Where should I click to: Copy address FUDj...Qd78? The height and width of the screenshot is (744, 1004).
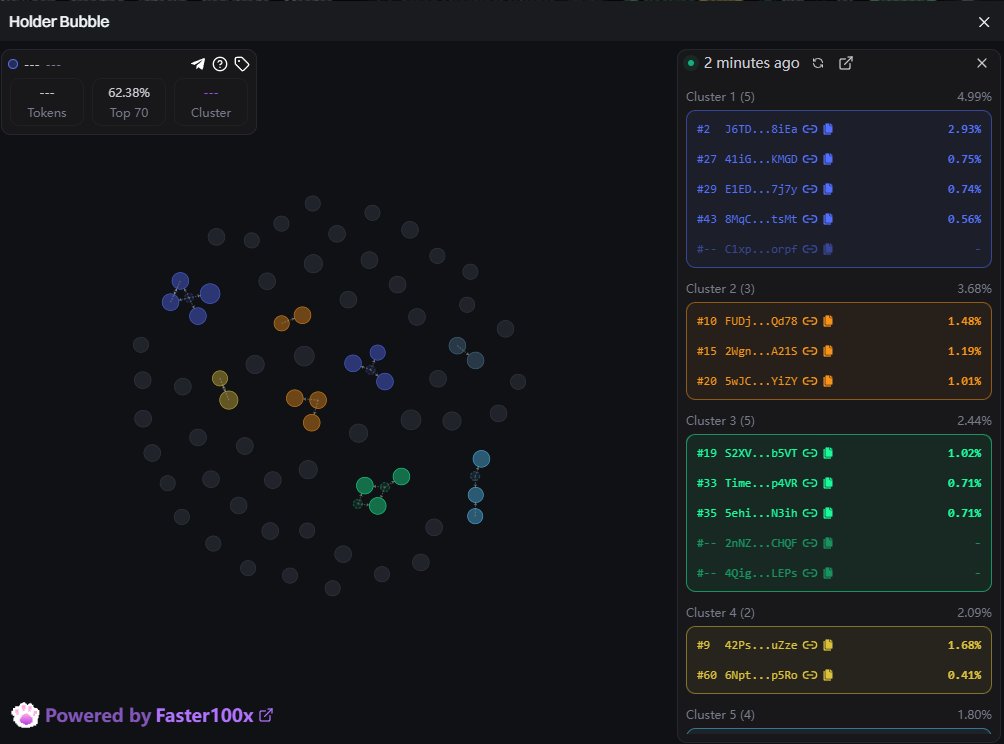(828, 321)
